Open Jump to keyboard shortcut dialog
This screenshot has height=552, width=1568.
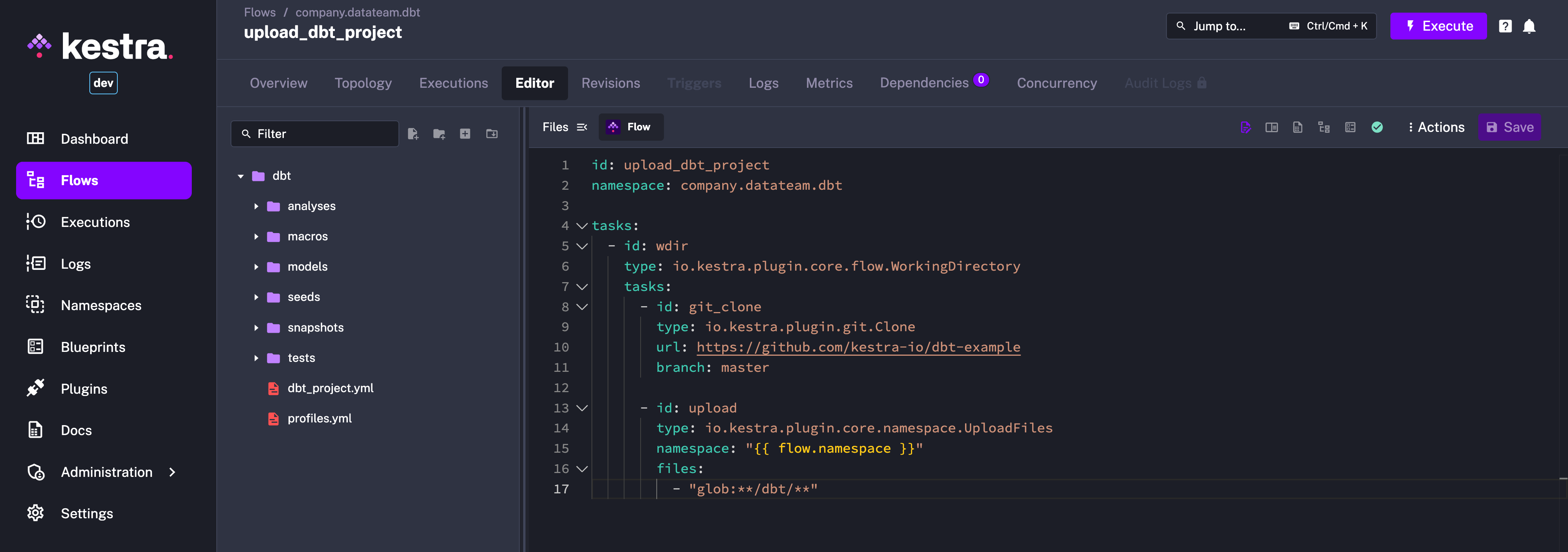click(x=1270, y=25)
